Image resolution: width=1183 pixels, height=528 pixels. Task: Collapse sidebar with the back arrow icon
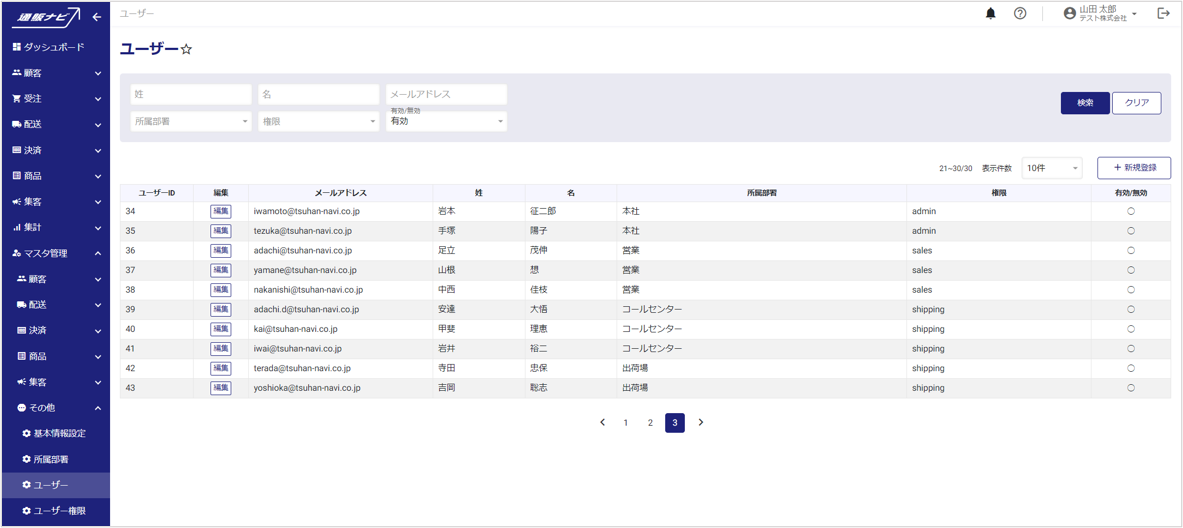(x=97, y=17)
